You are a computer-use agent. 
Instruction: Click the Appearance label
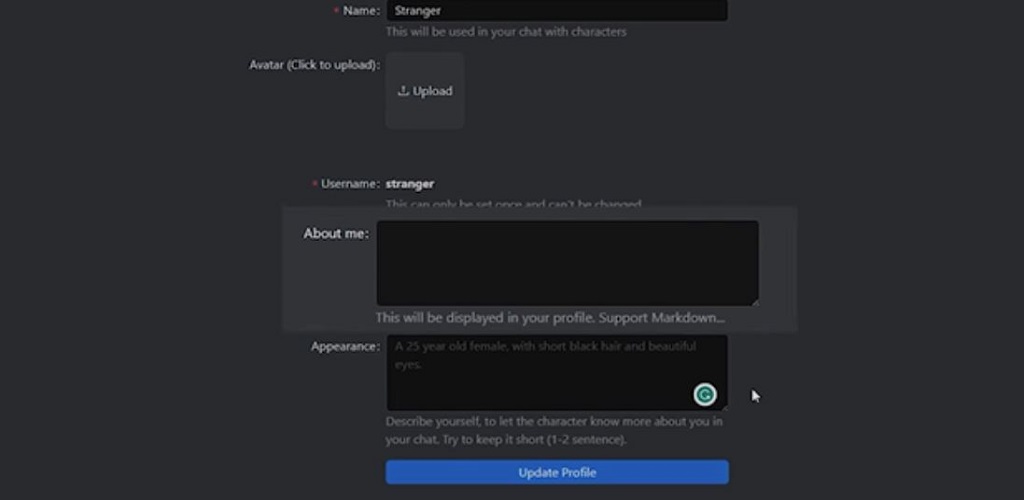click(345, 346)
